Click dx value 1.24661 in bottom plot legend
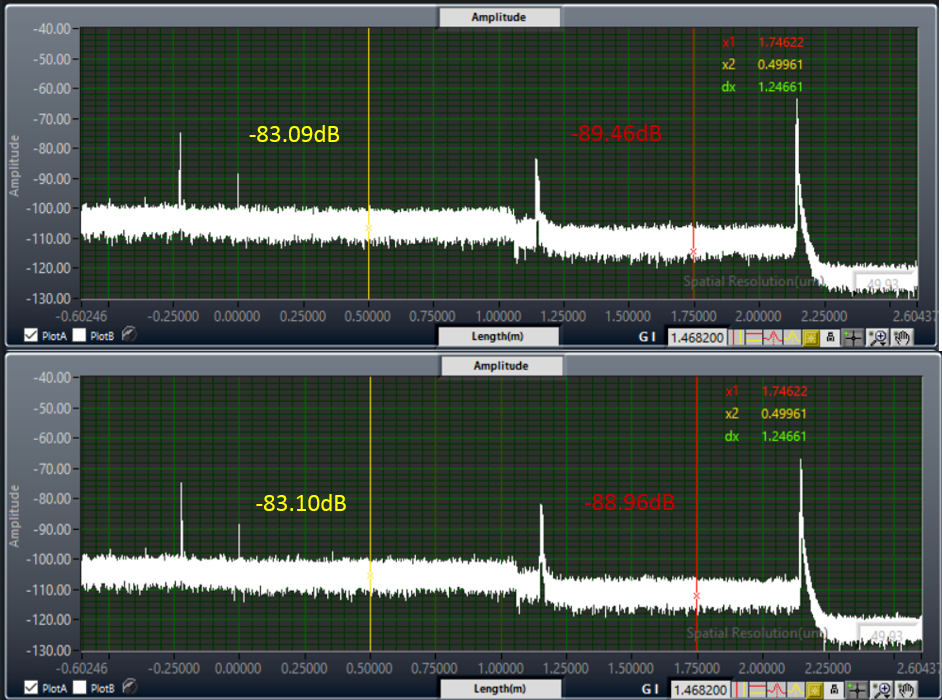The image size is (942, 700). [x=783, y=436]
